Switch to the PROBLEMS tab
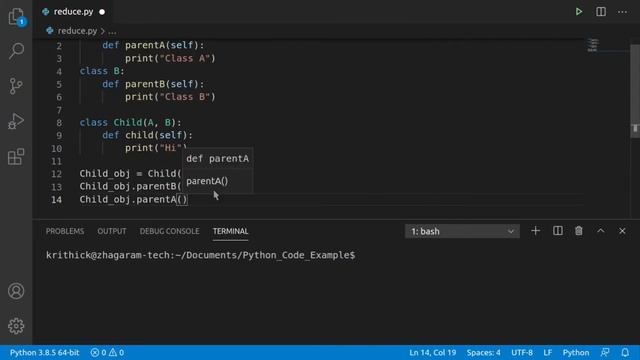The width and height of the screenshot is (640, 360). tap(65, 231)
